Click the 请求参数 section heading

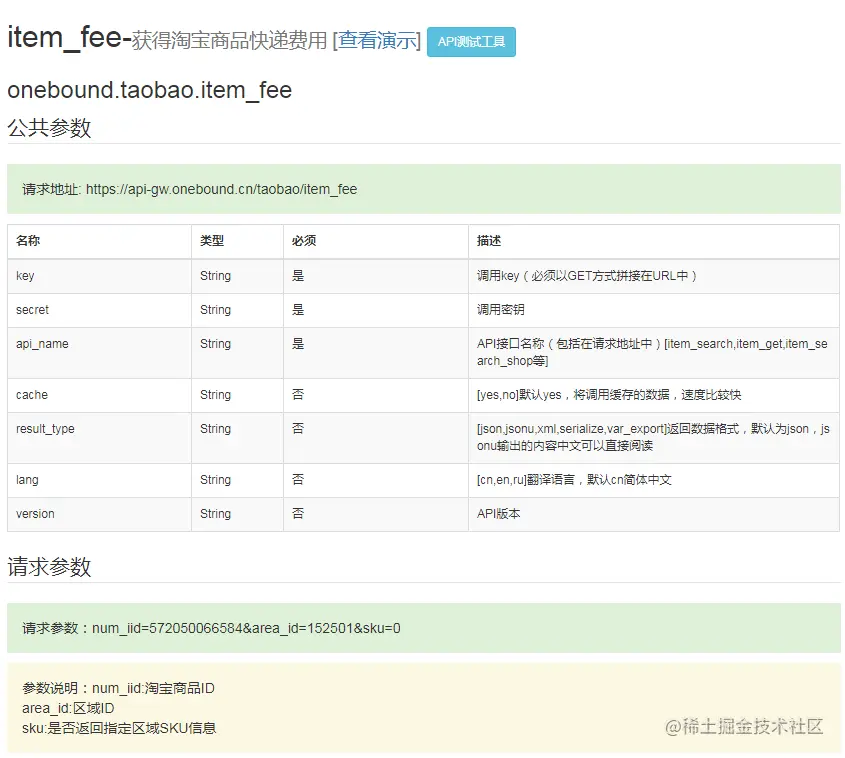[x=49, y=567]
